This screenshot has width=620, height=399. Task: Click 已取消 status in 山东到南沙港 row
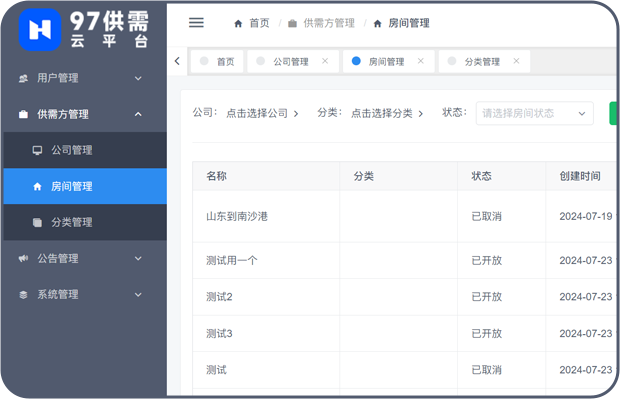pyautogui.click(x=486, y=216)
